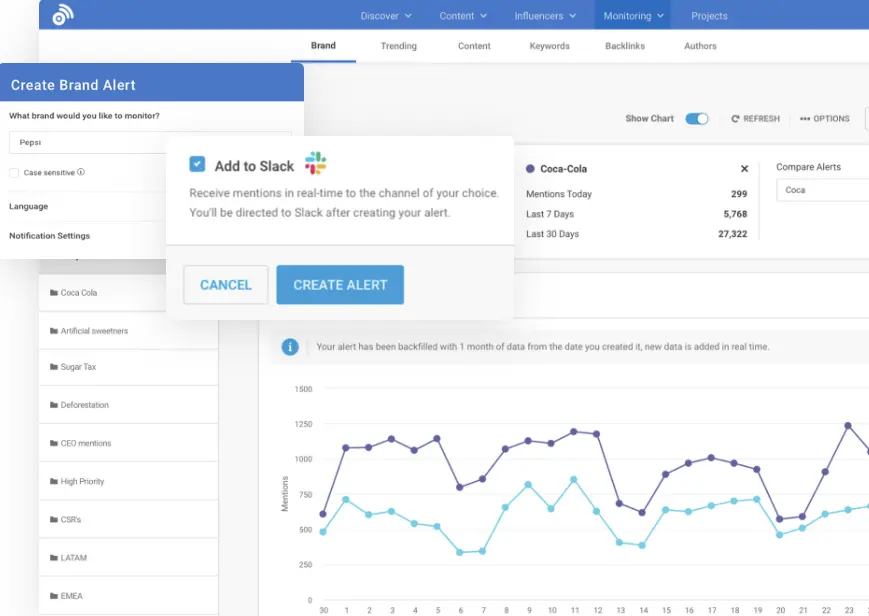Expand the Notification Settings section

tap(49, 236)
